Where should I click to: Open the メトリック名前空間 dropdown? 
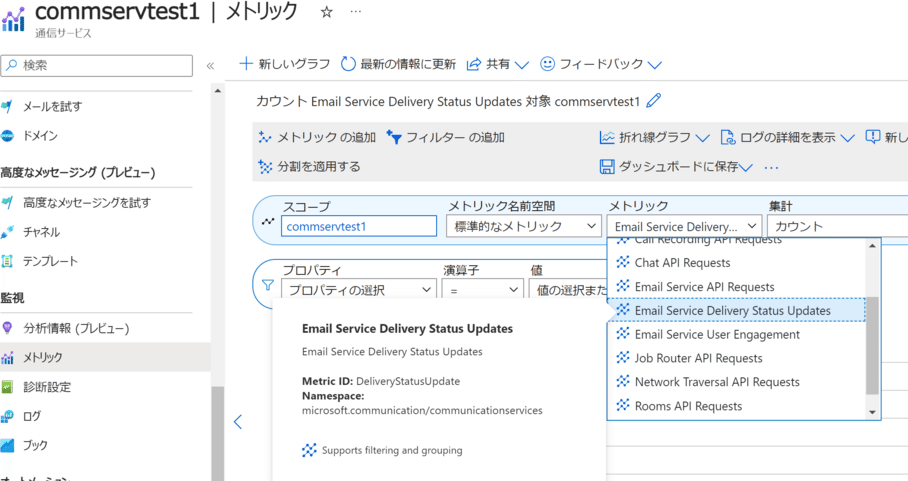[x=523, y=226]
